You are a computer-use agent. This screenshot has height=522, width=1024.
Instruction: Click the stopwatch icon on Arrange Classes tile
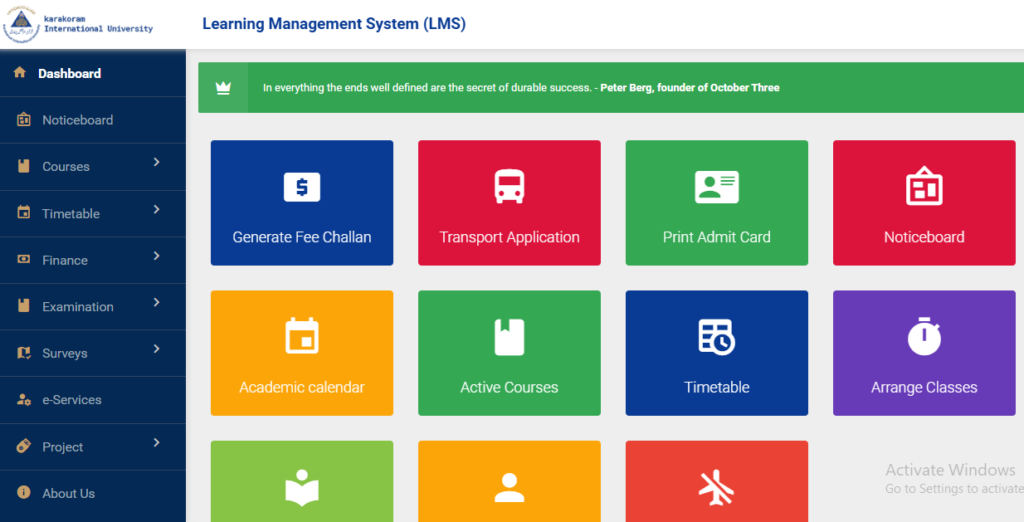tap(924, 336)
